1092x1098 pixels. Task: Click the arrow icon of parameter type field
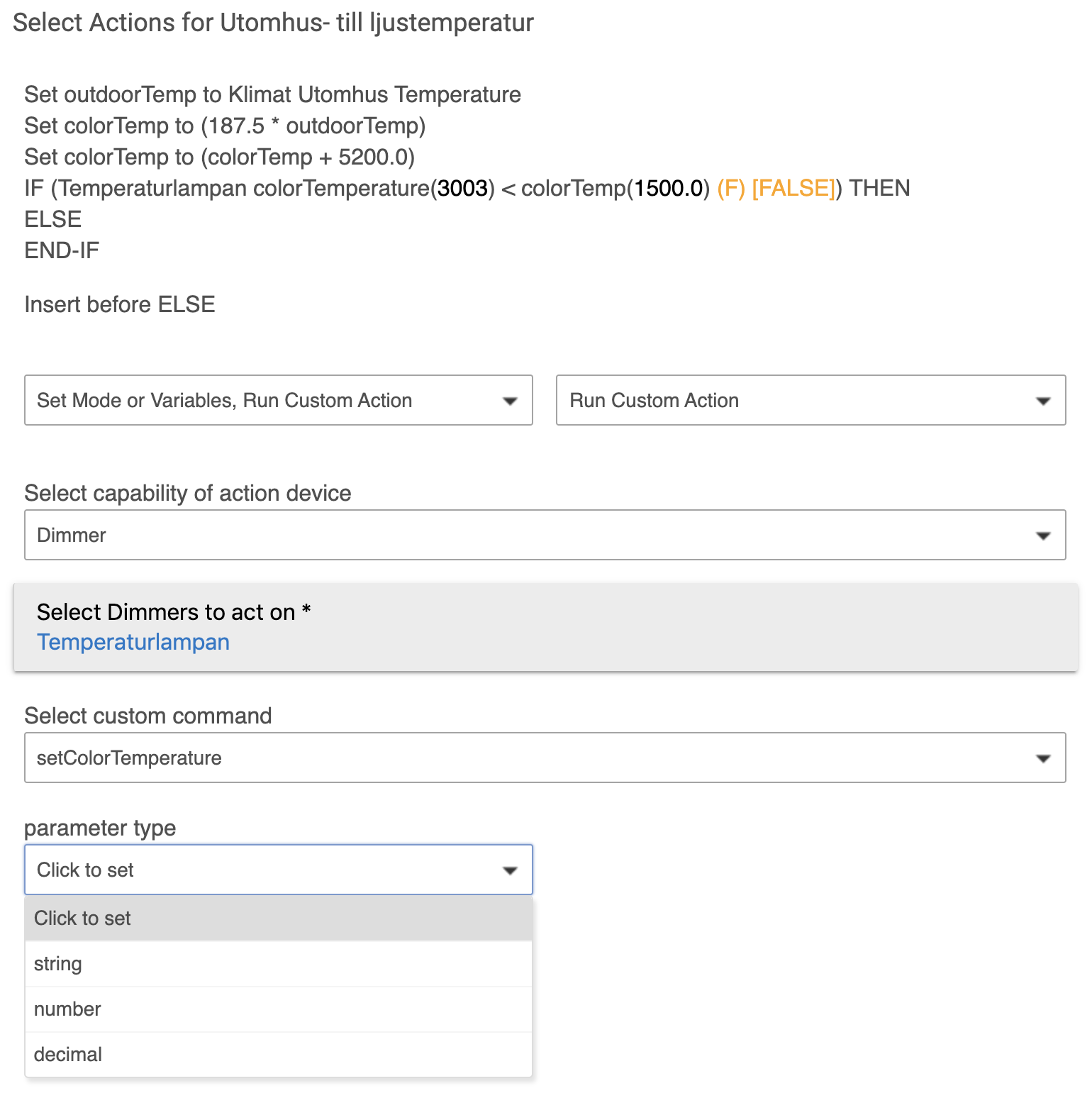[510, 870]
